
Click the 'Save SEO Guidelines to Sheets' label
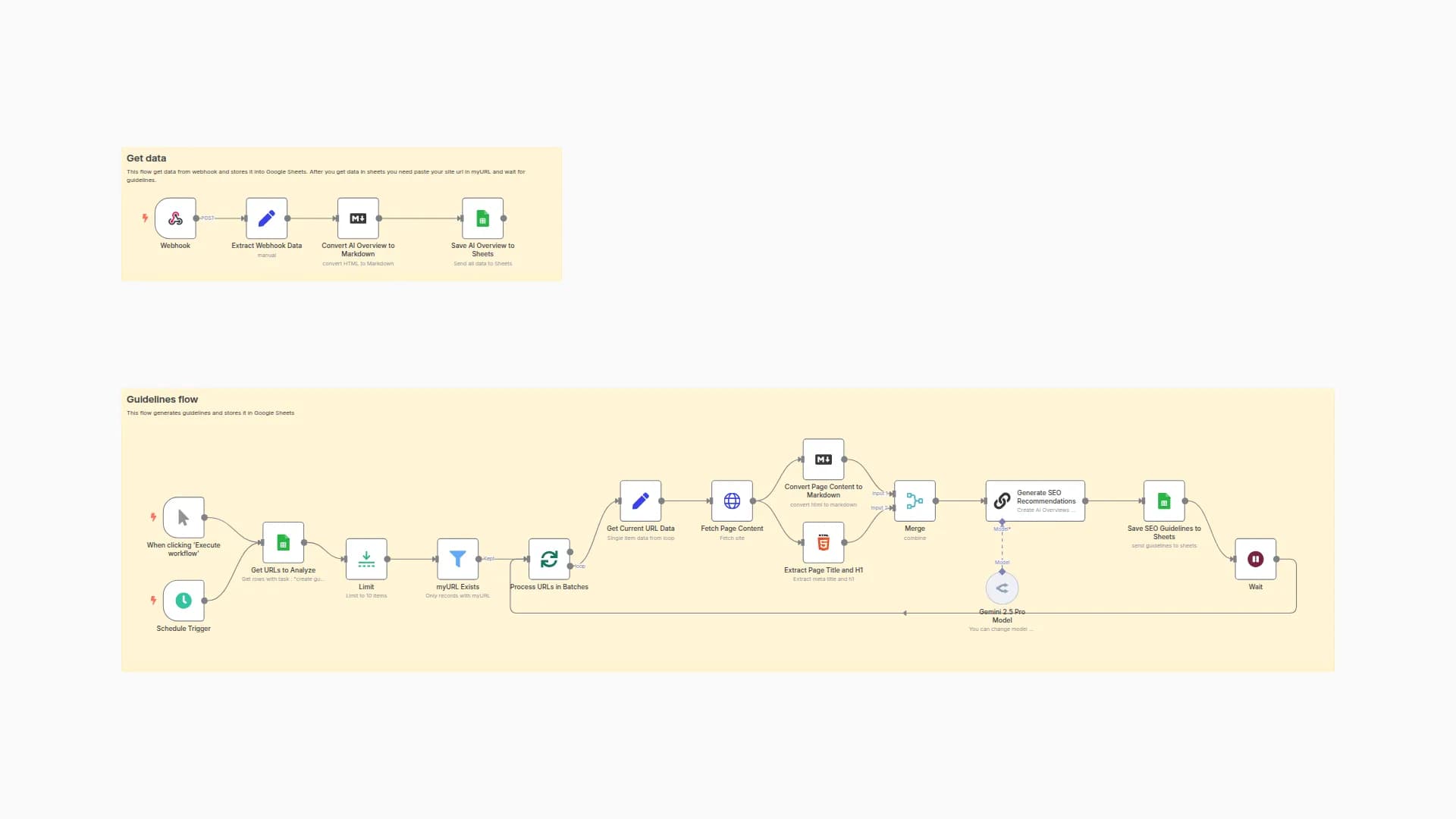point(1164,532)
